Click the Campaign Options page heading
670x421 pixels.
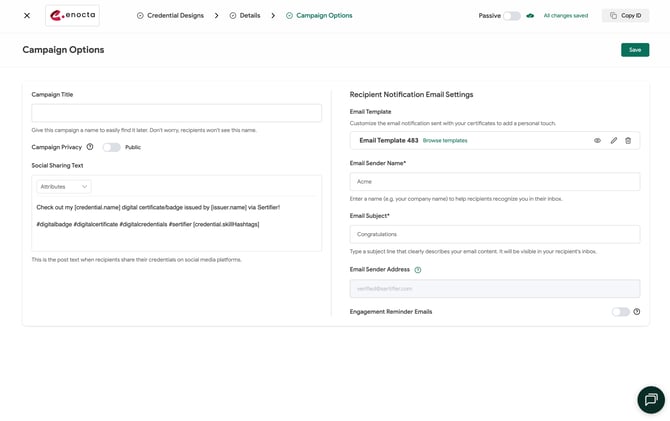63,50
